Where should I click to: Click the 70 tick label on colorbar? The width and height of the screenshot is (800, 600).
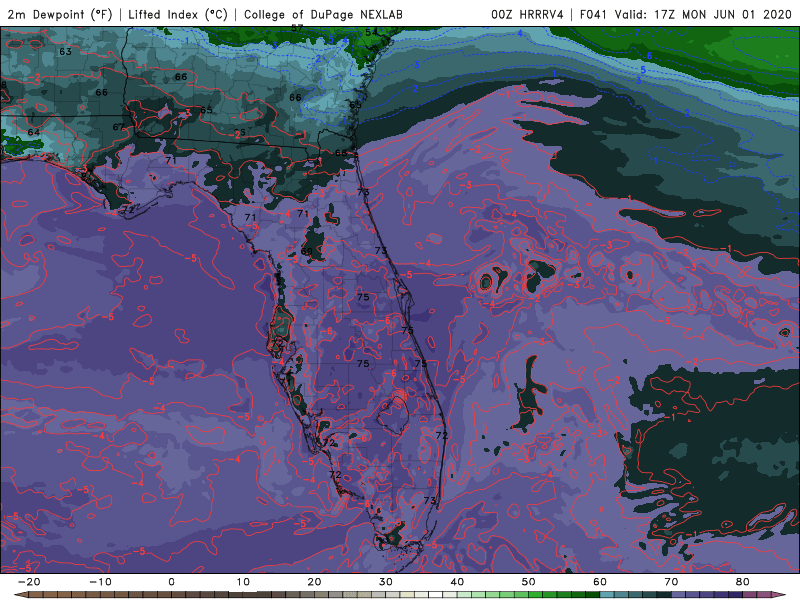click(x=671, y=582)
